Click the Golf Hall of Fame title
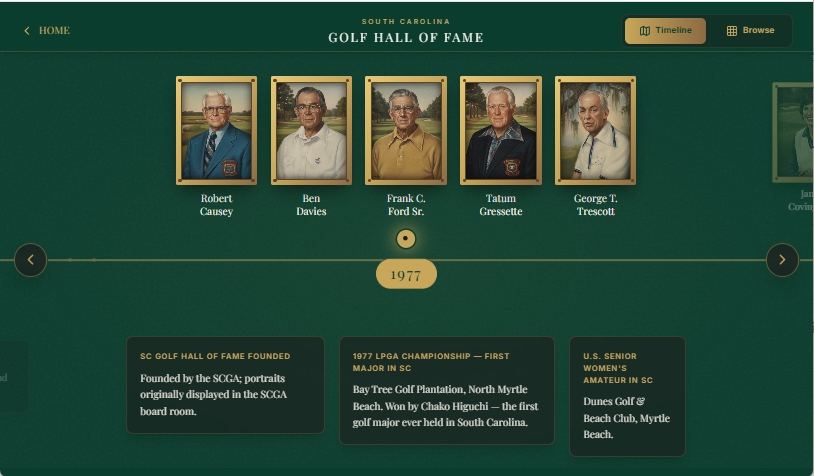The width and height of the screenshot is (814, 476). tap(406, 37)
